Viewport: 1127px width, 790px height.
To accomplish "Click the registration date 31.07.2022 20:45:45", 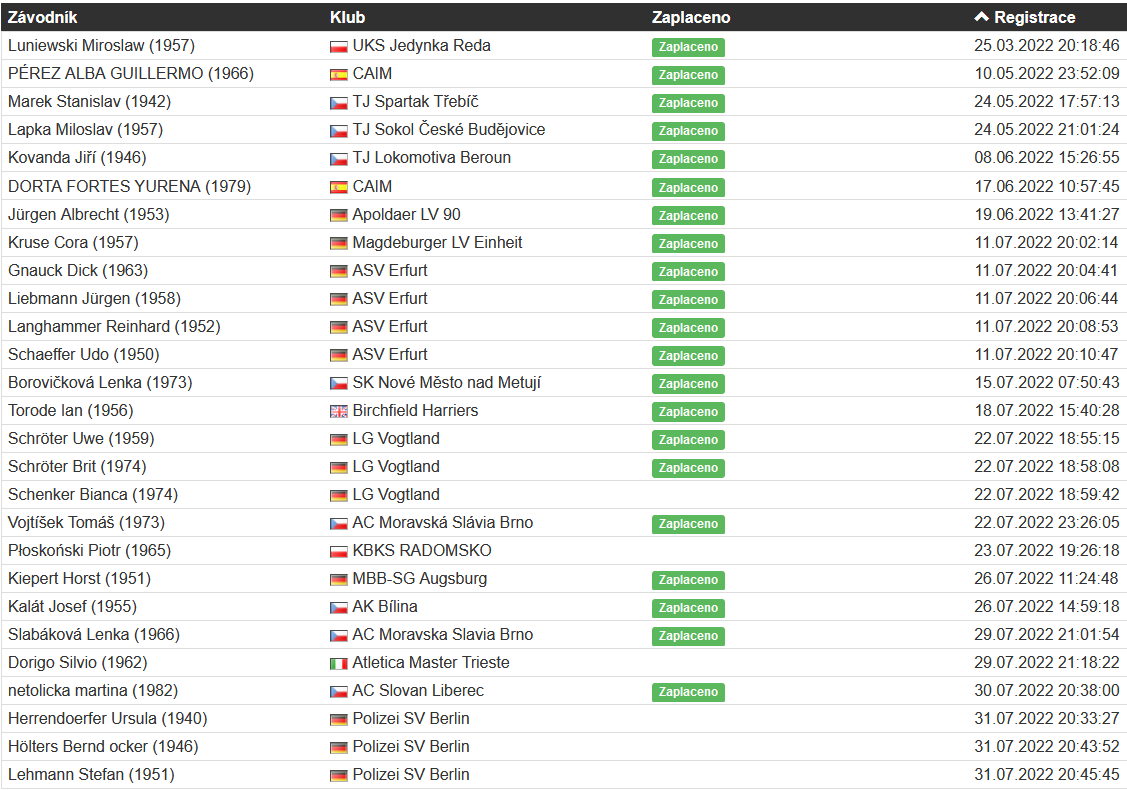I will (x=1046, y=775).
